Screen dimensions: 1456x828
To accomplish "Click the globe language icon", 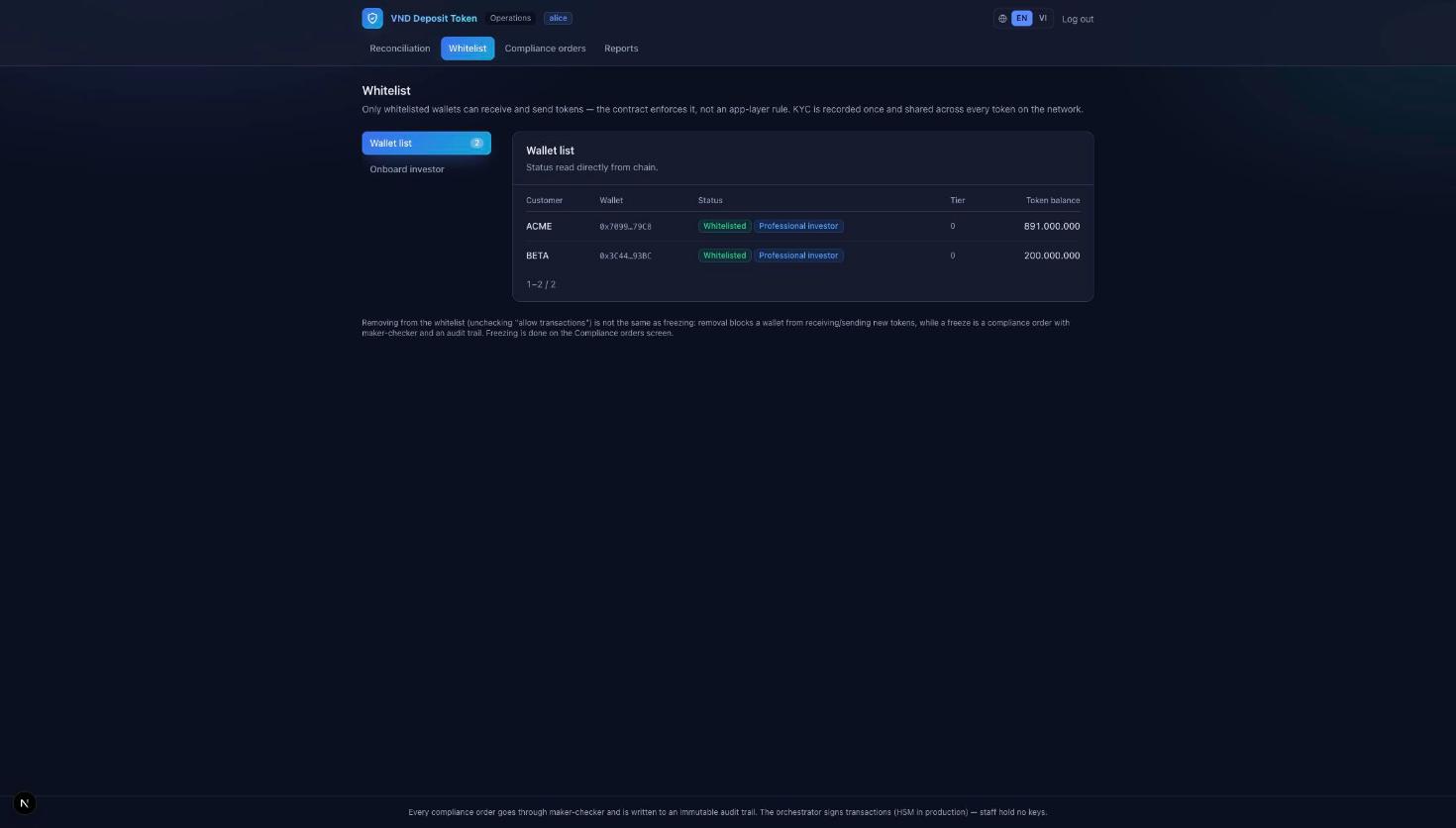I will 1002,18.
